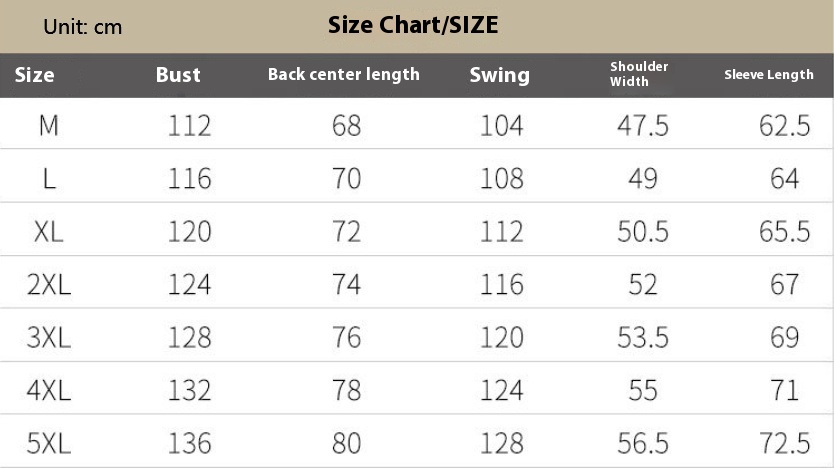
Task: Select the Back center length header
Action: 344,74
